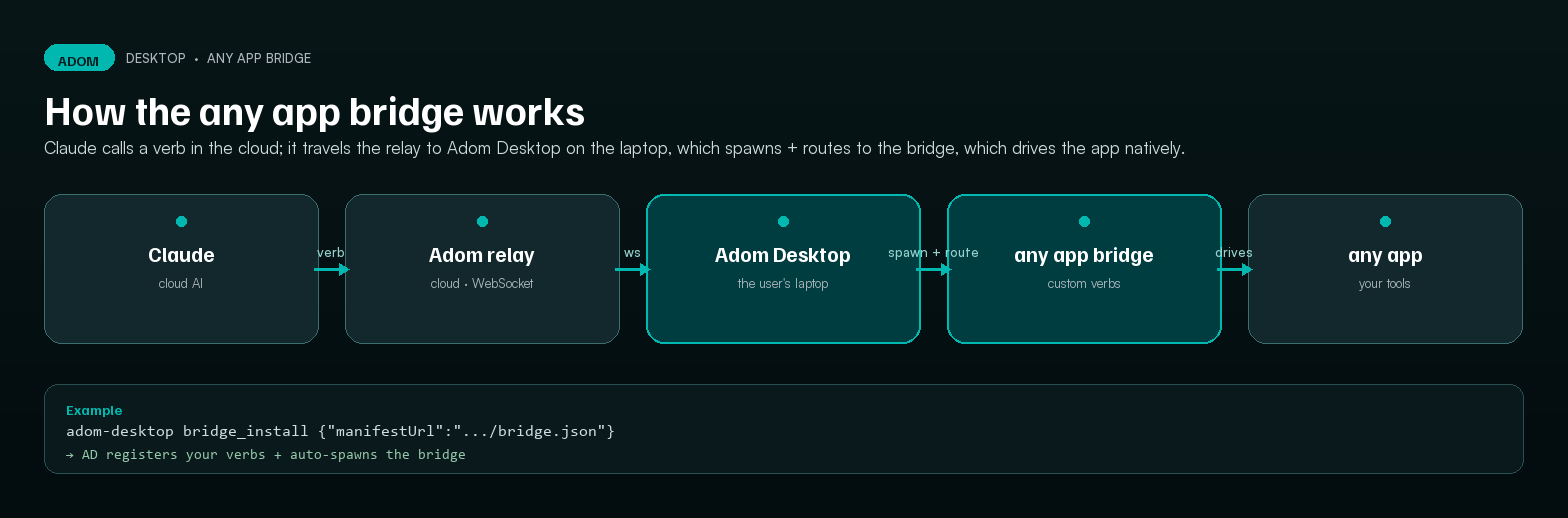Select the heading 'How the any app bridge works'
Image resolution: width=1568 pixels, height=518 pixels.
(x=315, y=112)
